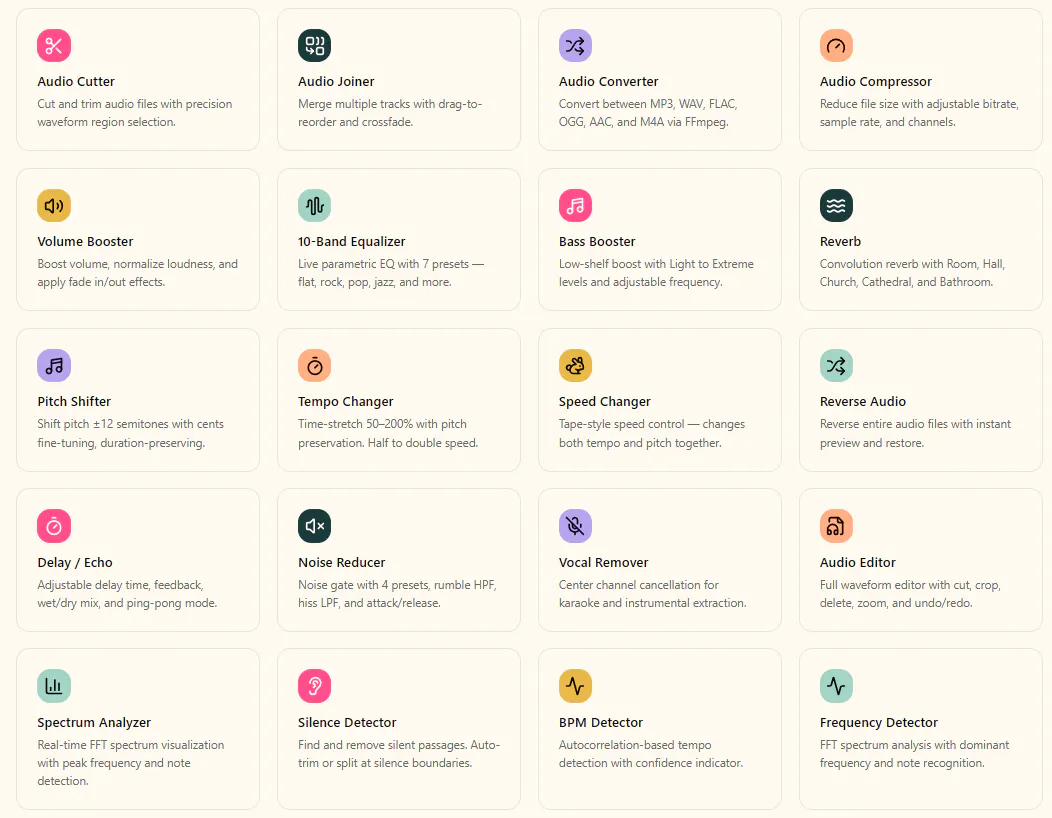1052x818 pixels.
Task: Click the bar chart Spectrum Analyzer icon
Action: 54,686
